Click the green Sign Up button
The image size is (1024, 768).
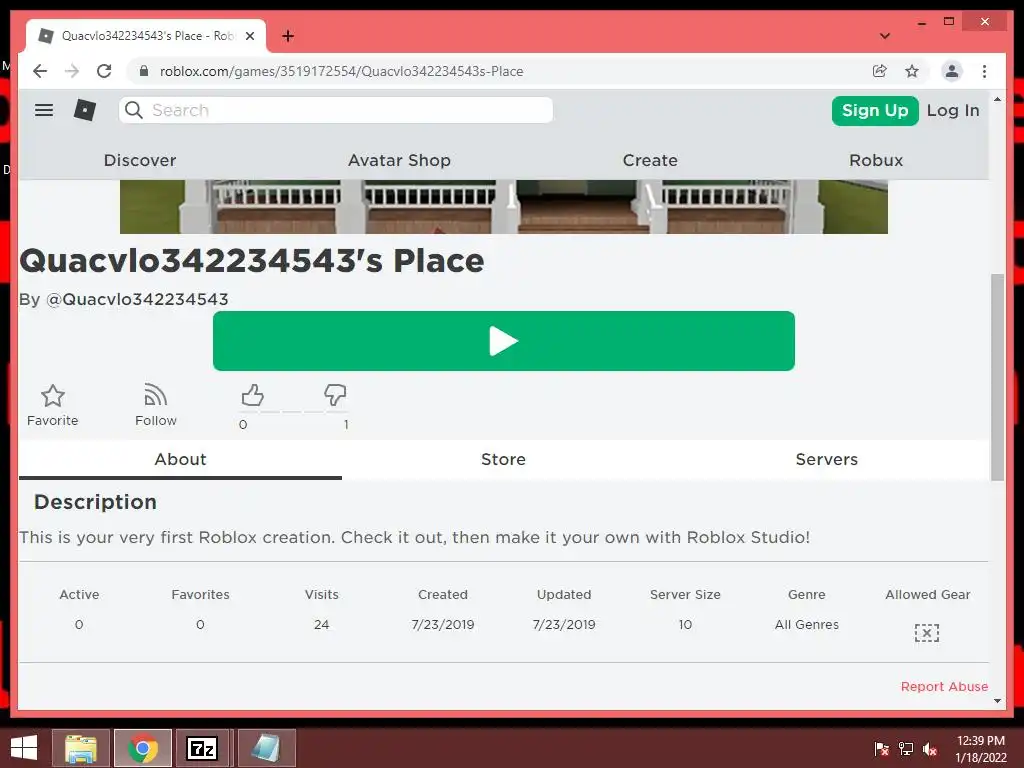click(x=875, y=110)
